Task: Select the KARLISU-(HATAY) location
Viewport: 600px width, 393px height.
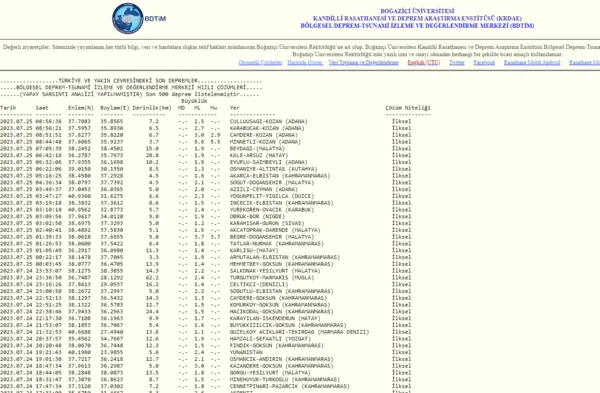Action: (x=254, y=251)
